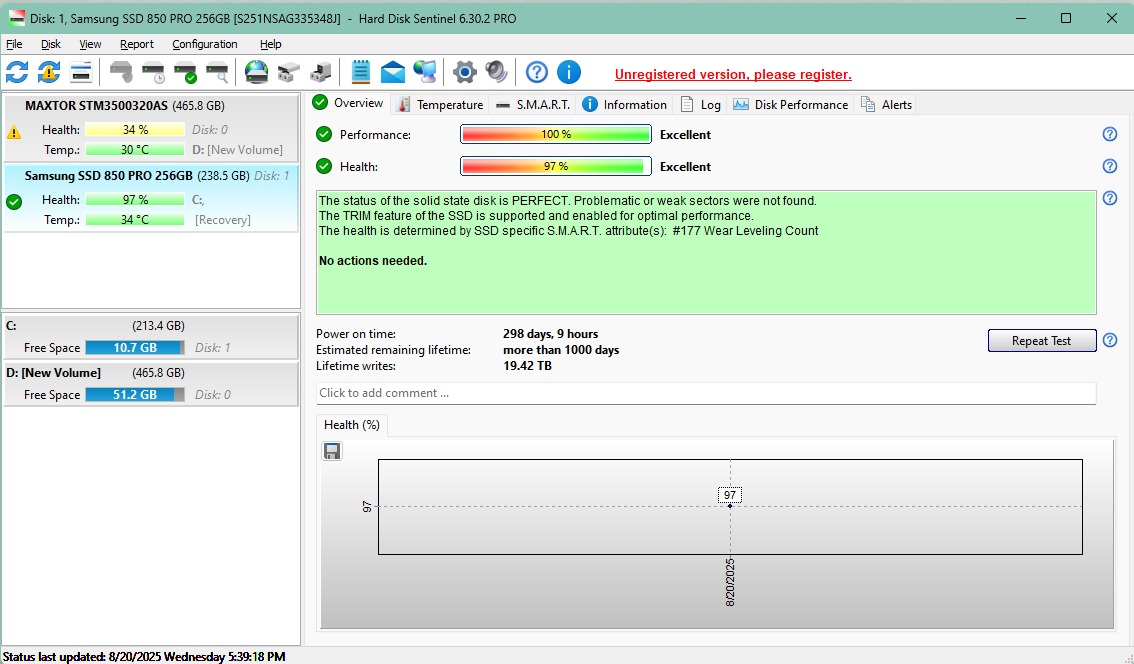
Task: Switch to the Overview tab
Action: (x=349, y=103)
